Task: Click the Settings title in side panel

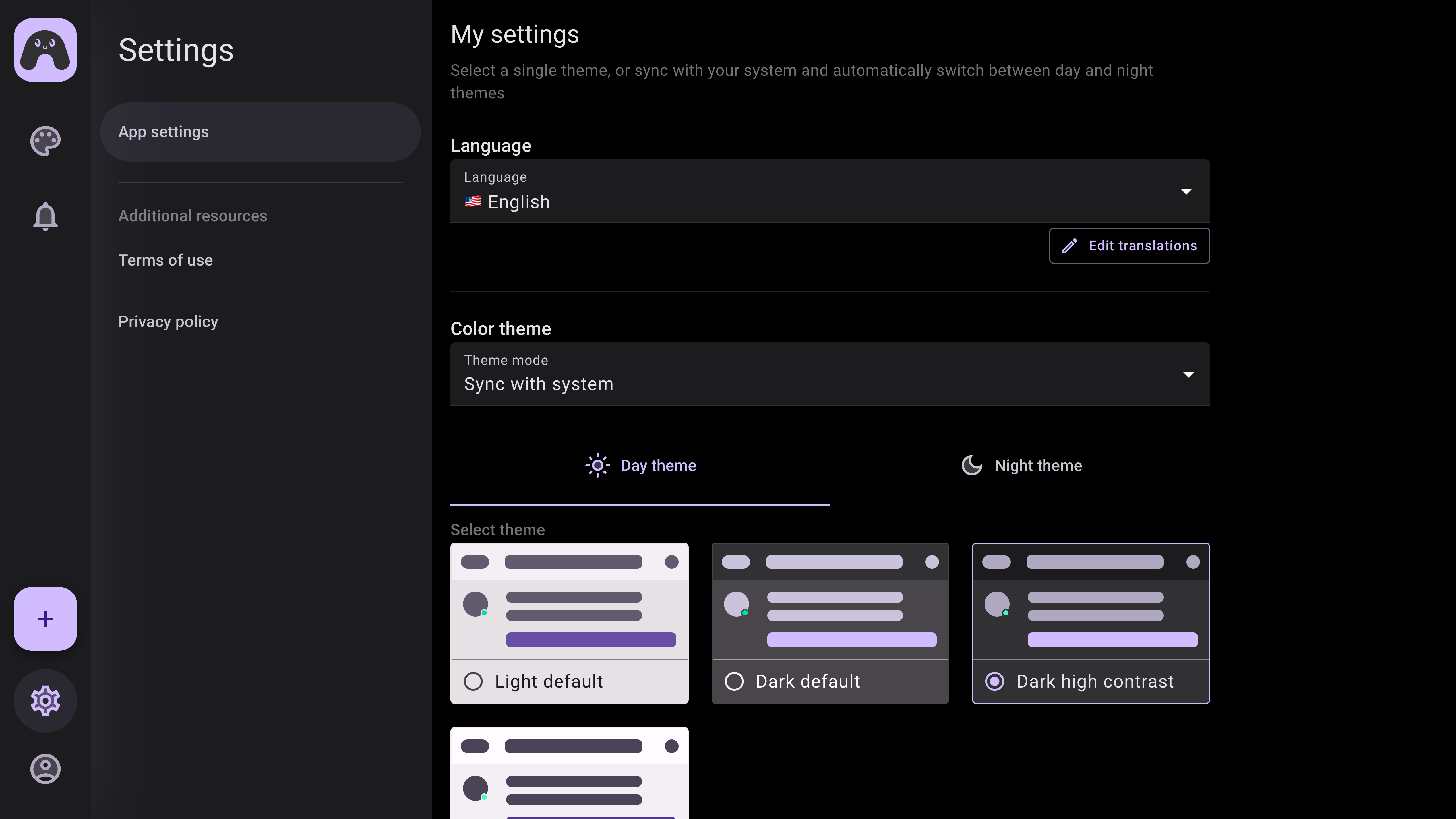Action: (176, 50)
